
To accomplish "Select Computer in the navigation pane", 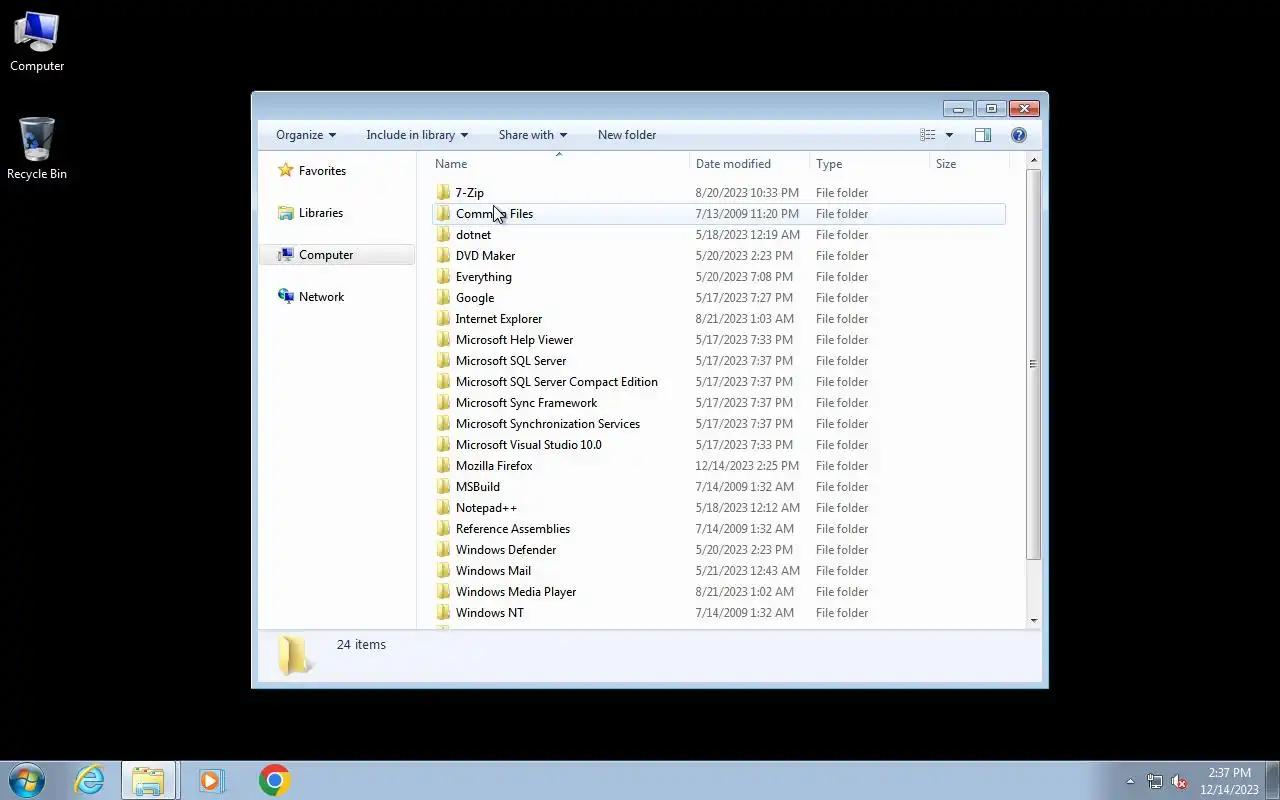I will [x=337, y=254].
